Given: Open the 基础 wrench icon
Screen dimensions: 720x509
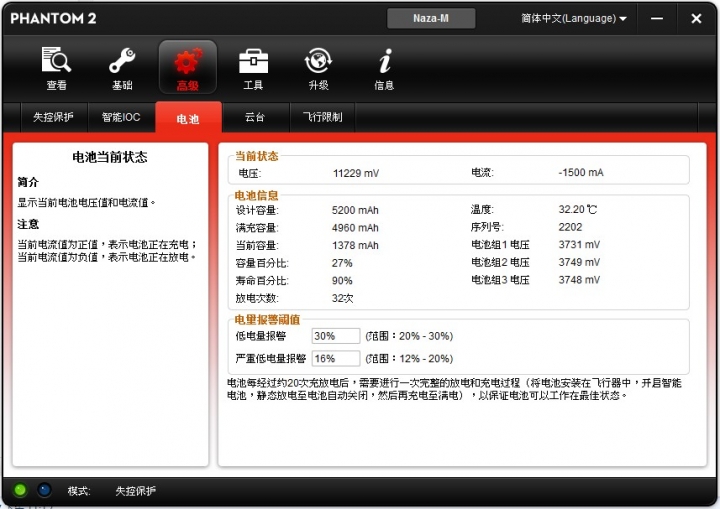Looking at the screenshot, I should coord(122,68).
